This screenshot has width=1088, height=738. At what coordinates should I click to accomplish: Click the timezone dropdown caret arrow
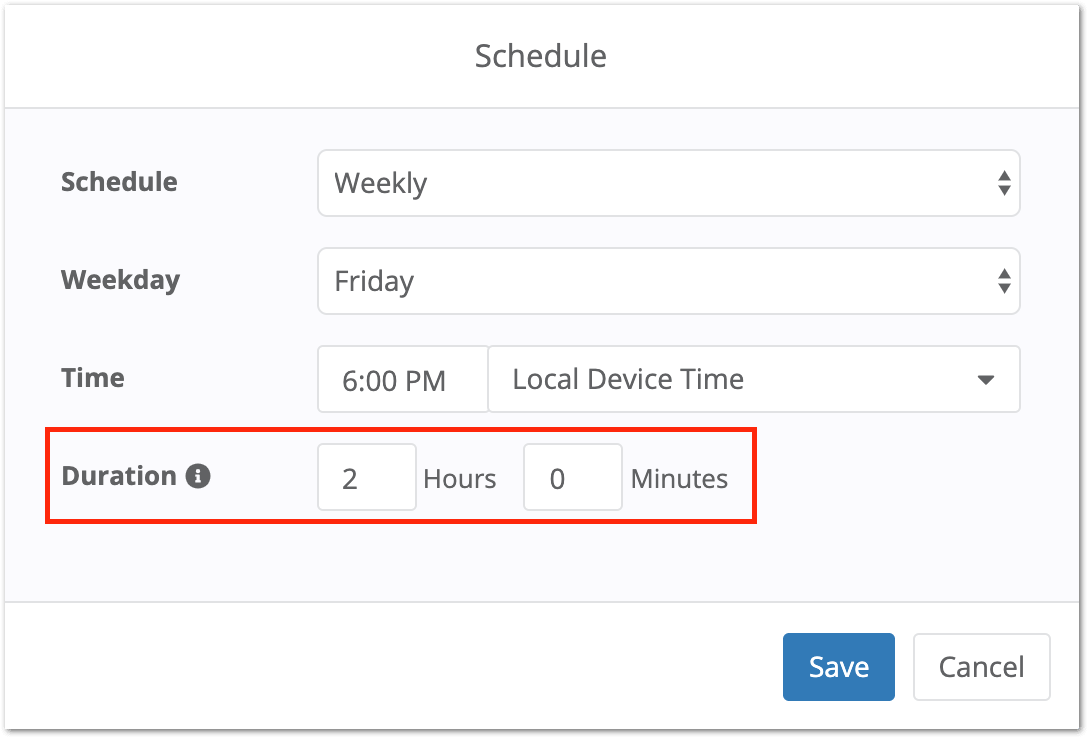point(985,380)
